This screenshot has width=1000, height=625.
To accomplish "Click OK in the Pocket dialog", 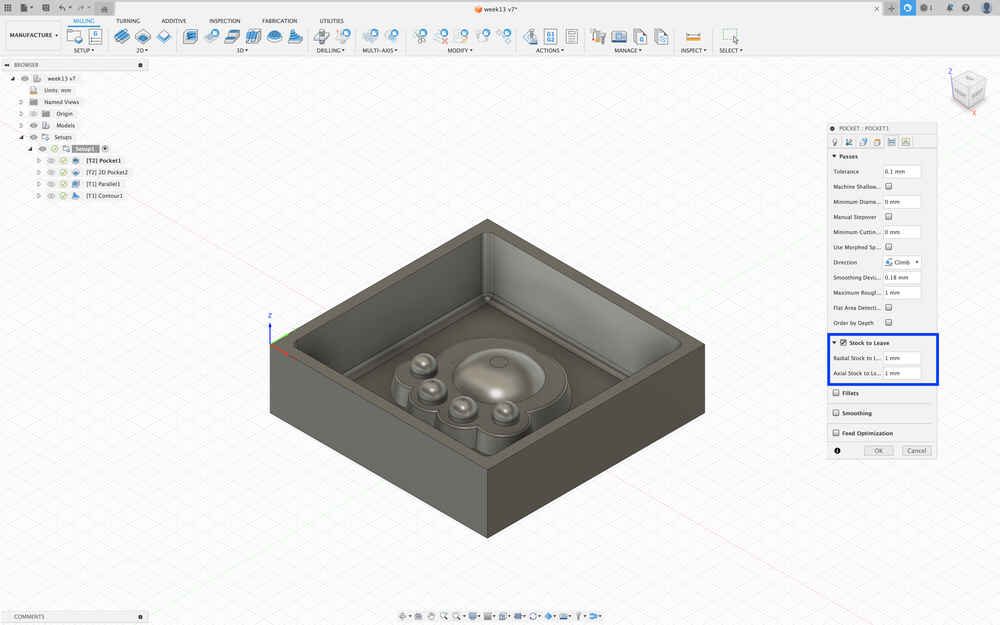I will (x=878, y=451).
